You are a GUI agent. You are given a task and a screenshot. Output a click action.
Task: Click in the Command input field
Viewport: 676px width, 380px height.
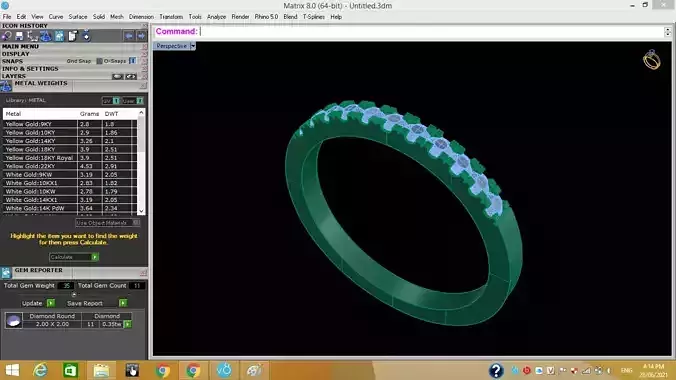point(431,31)
